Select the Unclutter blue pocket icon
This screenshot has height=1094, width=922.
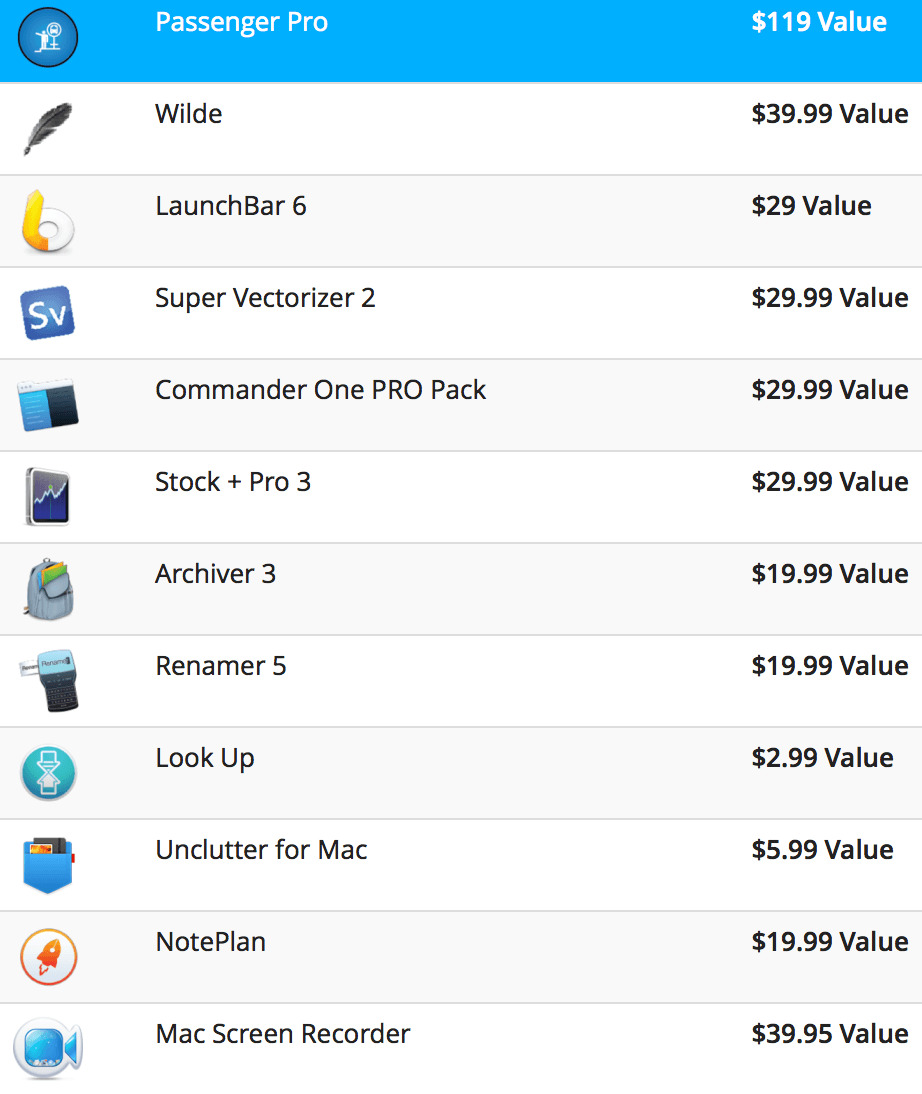pos(48,865)
